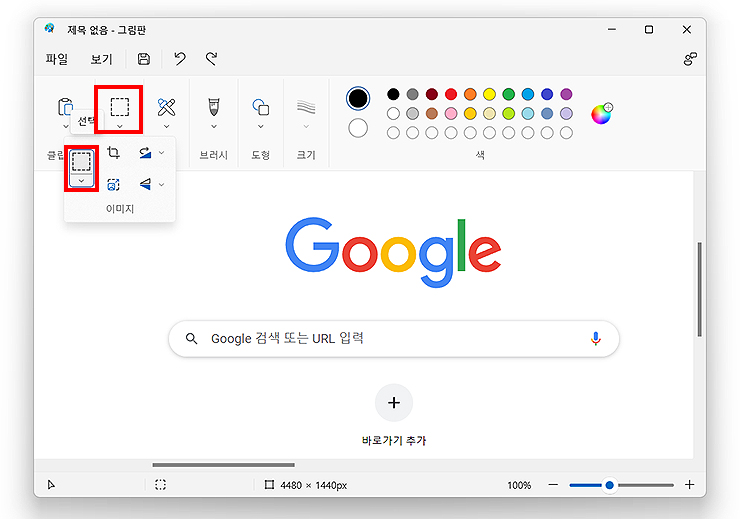Click the zoom in plus in status bar
The height and width of the screenshot is (519, 740).
point(690,485)
